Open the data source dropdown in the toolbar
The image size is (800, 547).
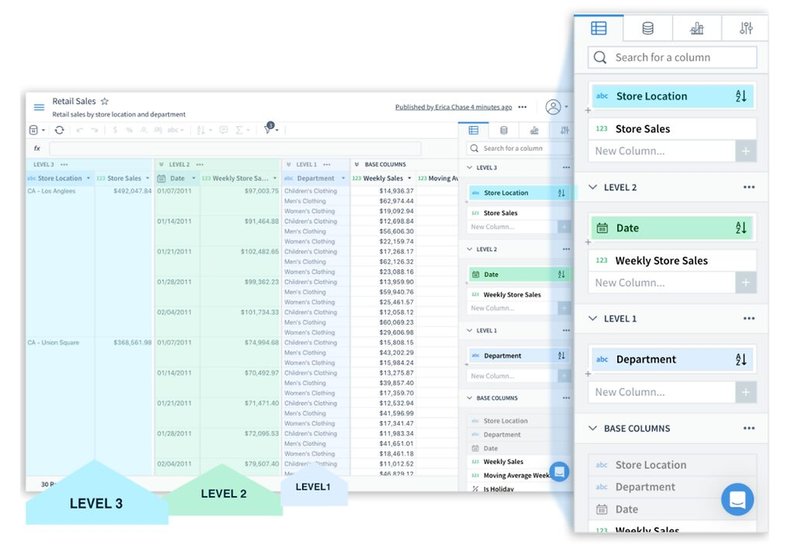point(36,130)
